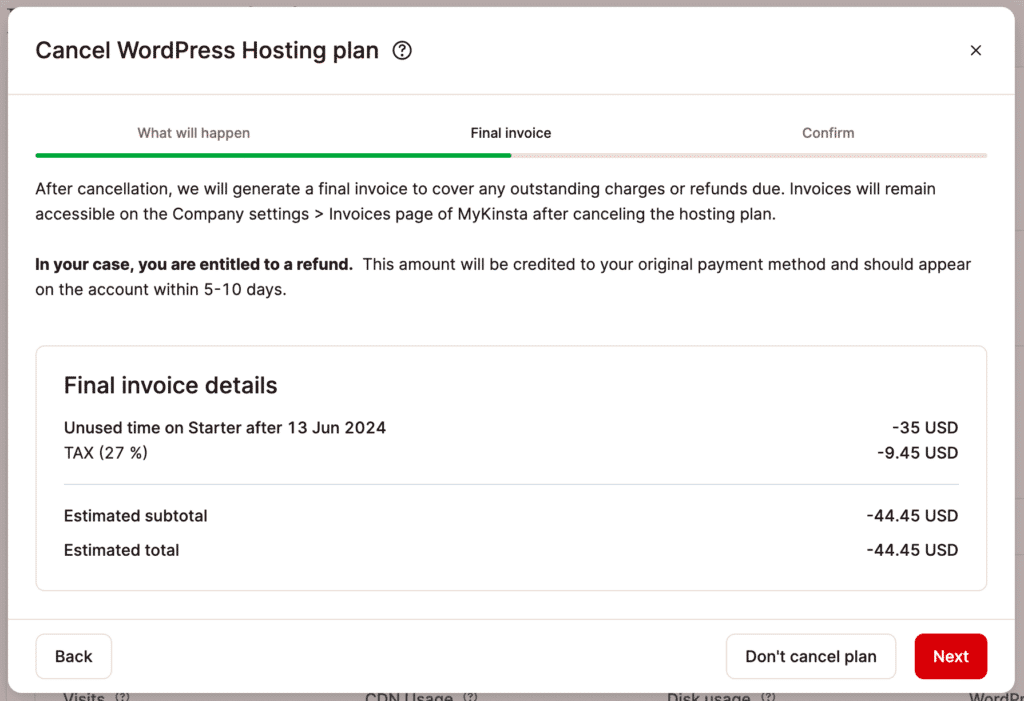The width and height of the screenshot is (1024, 701).
Task: Click the Final invoice details heading
Action: [171, 386]
